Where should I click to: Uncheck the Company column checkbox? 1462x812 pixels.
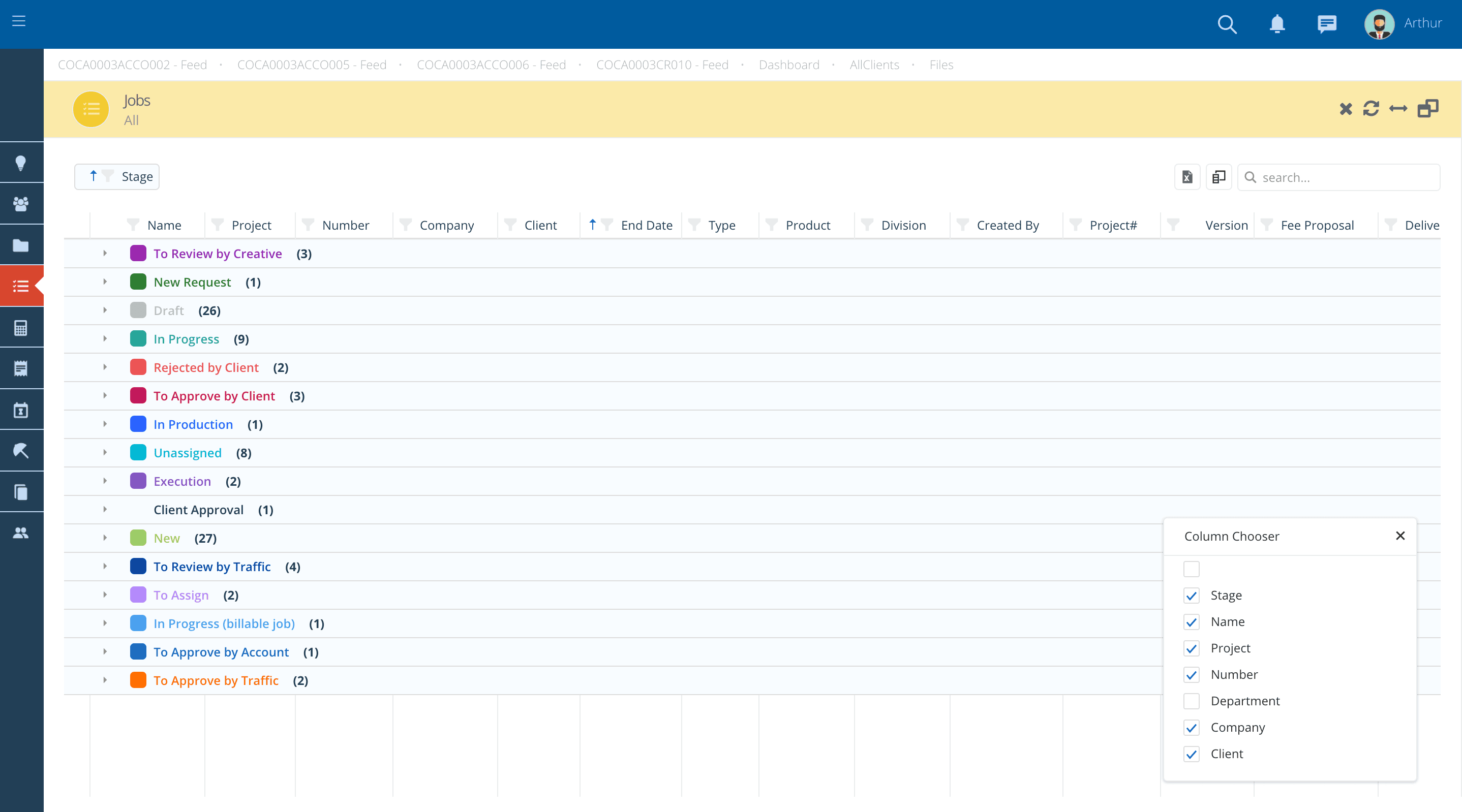1191,728
